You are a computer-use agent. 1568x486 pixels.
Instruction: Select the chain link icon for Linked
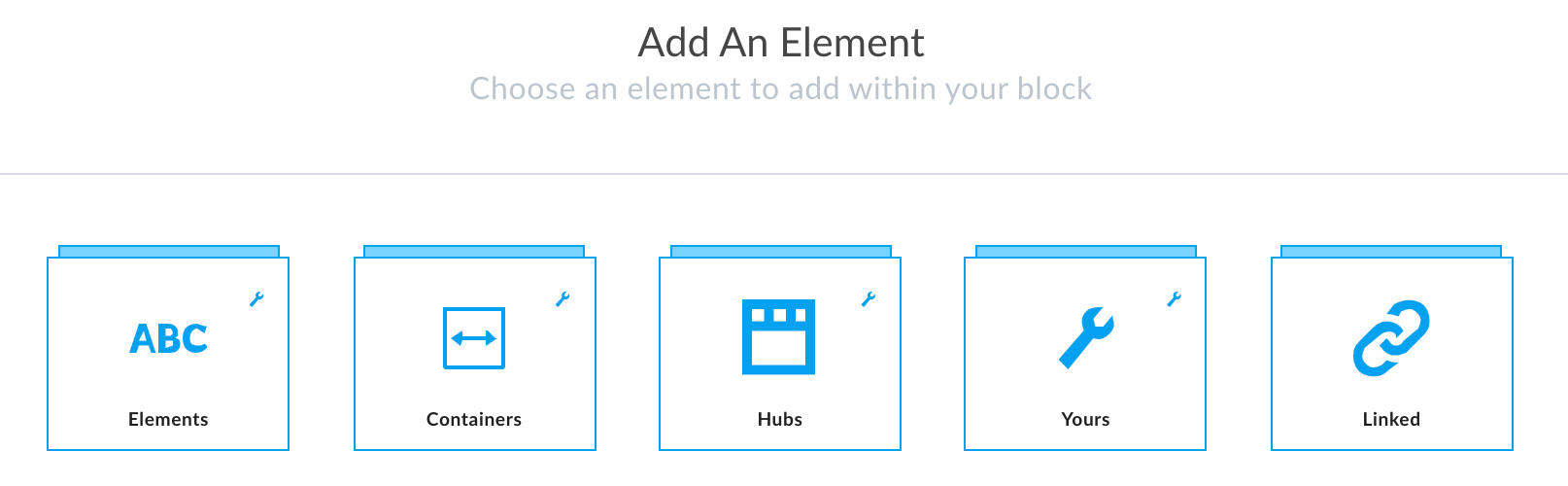[x=1391, y=338]
